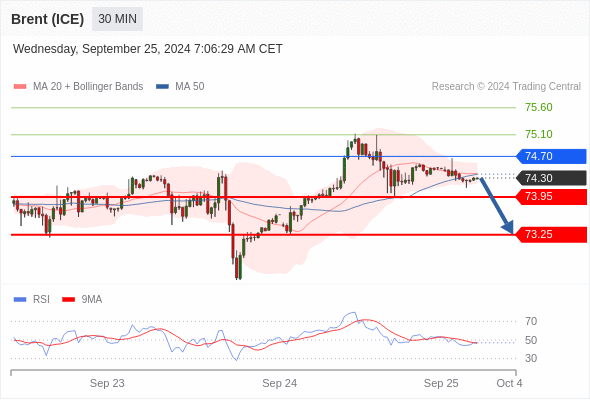Click the black 74.30 current price tag
This screenshot has width=590, height=400.
pos(551,178)
